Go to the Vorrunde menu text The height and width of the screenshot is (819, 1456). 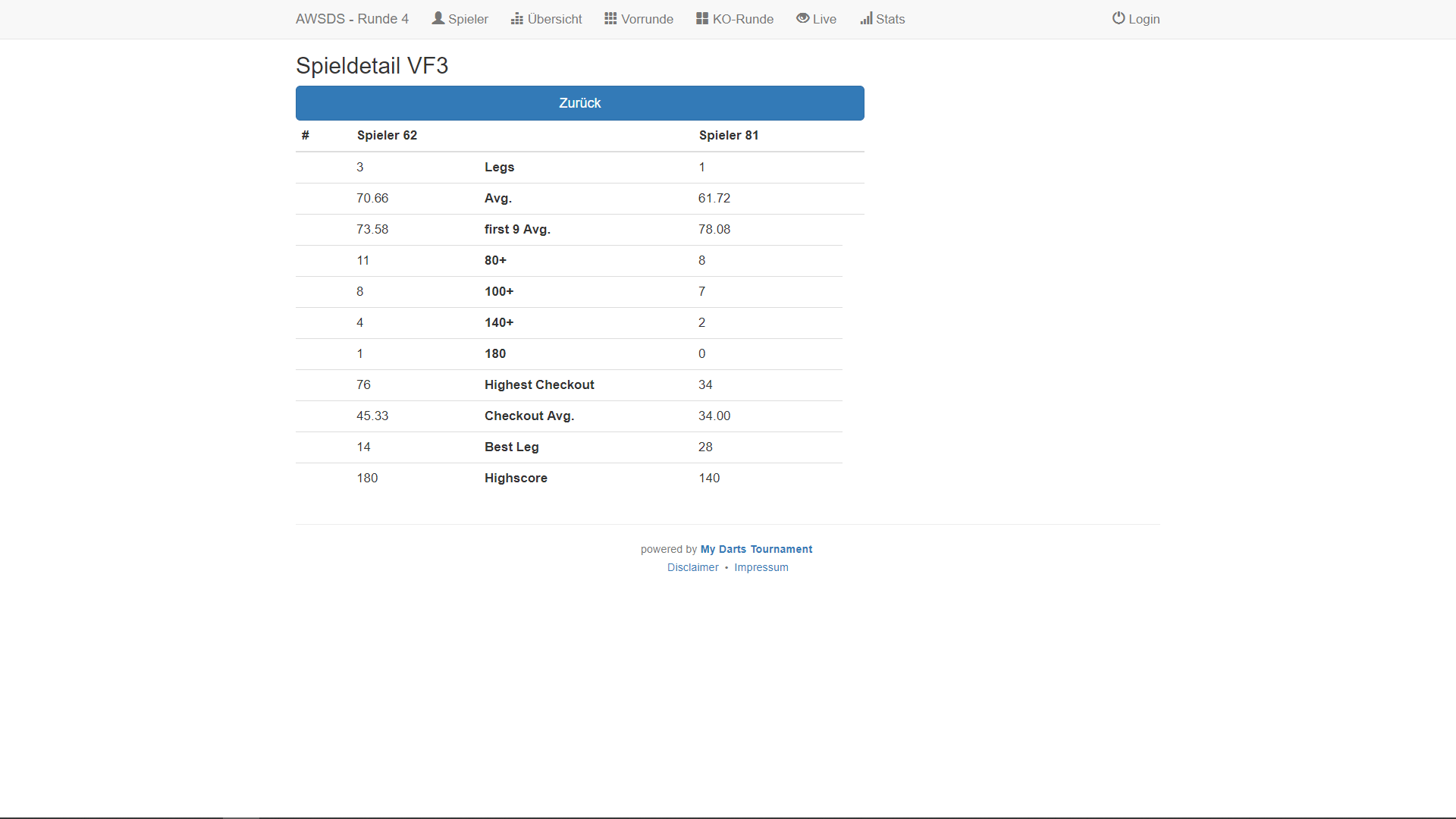point(647,19)
